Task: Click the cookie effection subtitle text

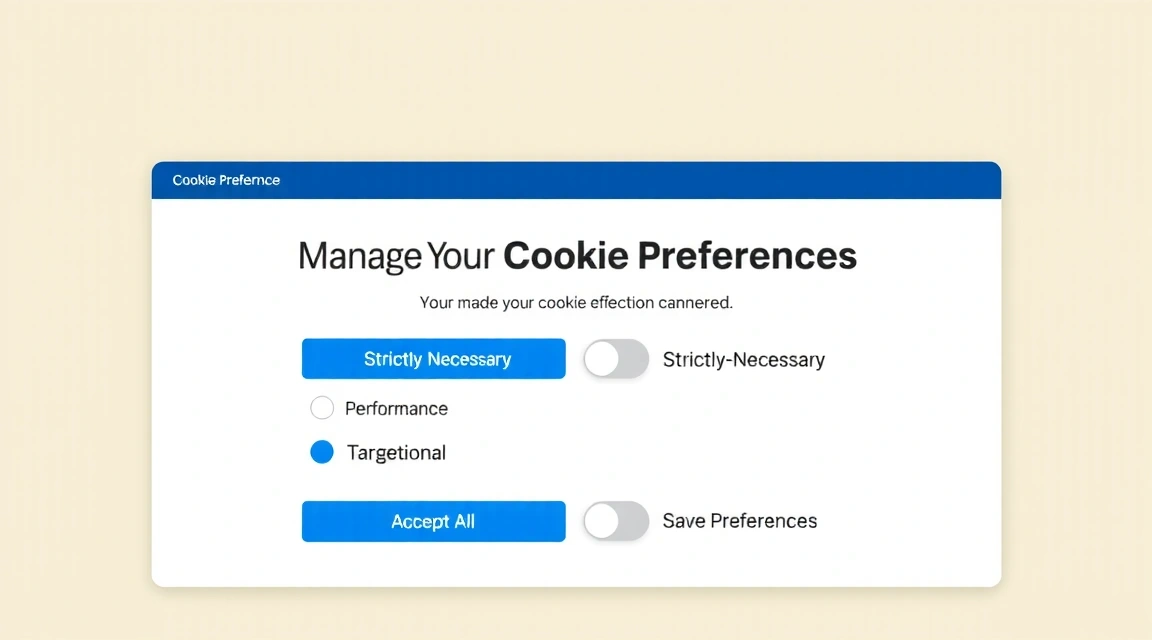Action: [x=576, y=302]
